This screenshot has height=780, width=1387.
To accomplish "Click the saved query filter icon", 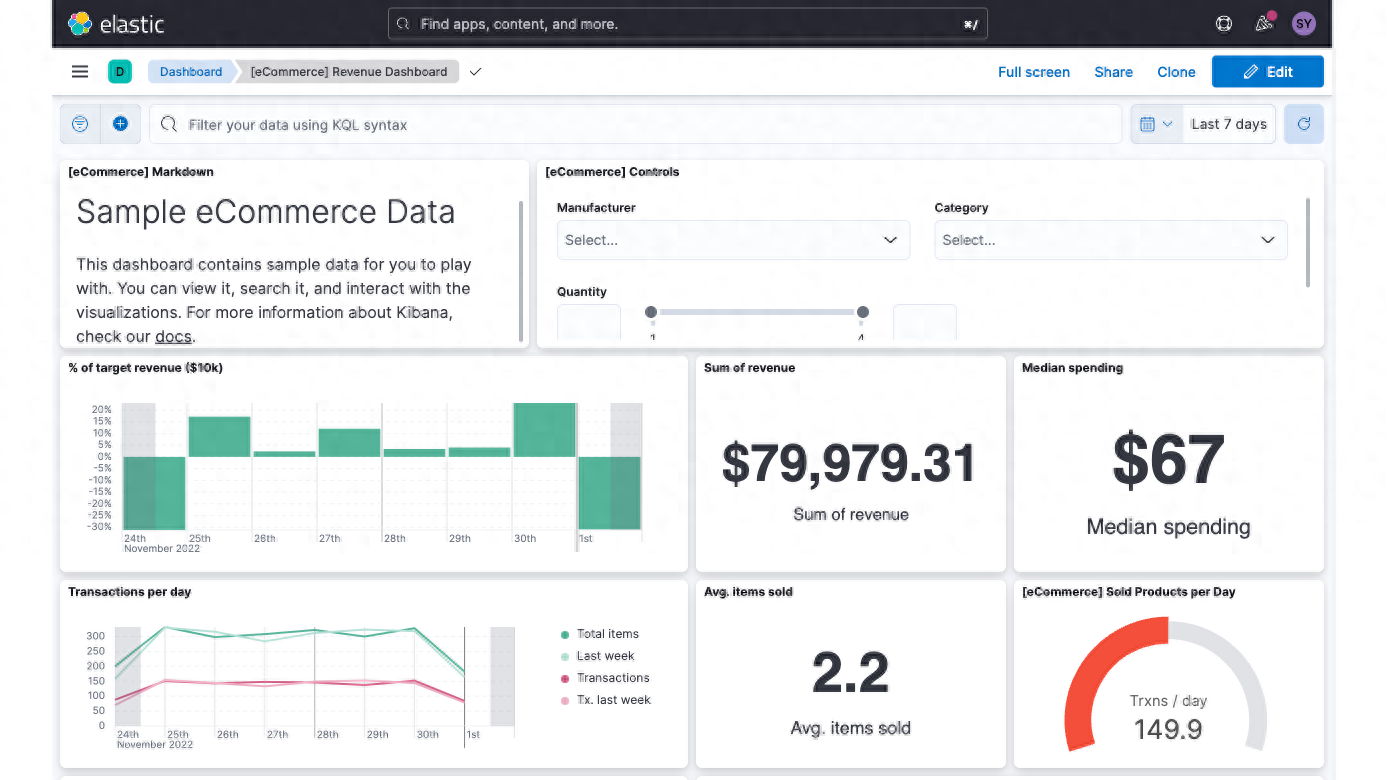I will pyautogui.click(x=80, y=124).
